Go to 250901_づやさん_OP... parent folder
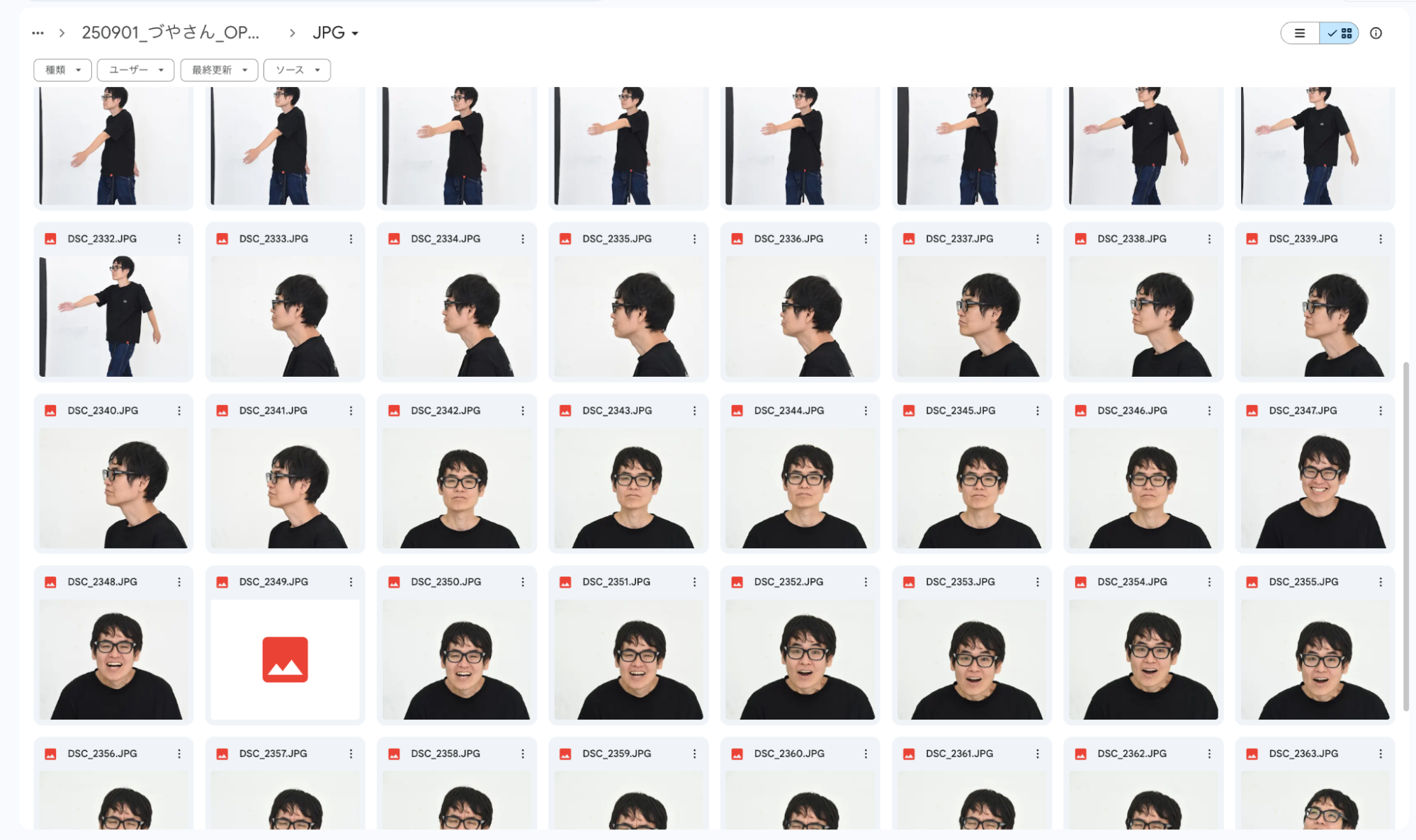The image size is (1416, 840). [171, 33]
